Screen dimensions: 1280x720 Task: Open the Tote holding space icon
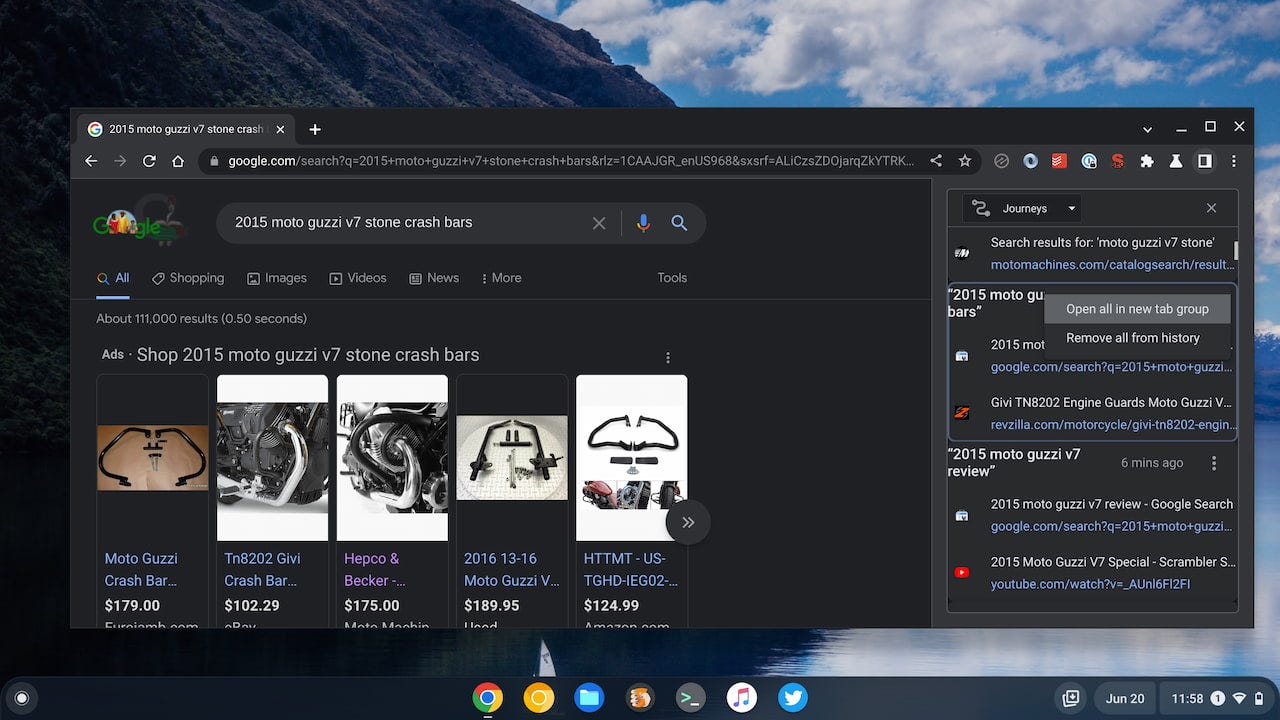click(1070, 698)
